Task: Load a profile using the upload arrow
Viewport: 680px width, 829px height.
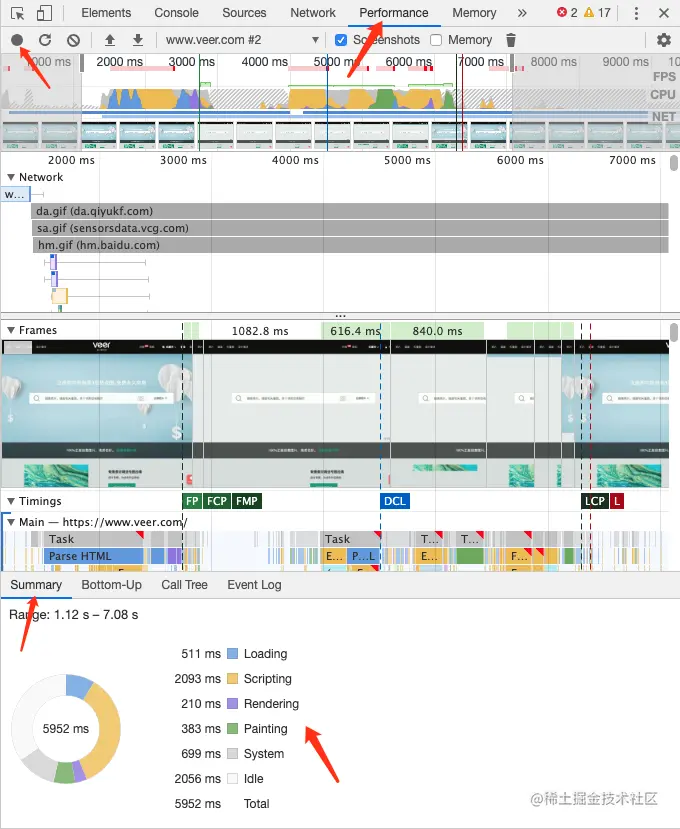Action: (110, 40)
